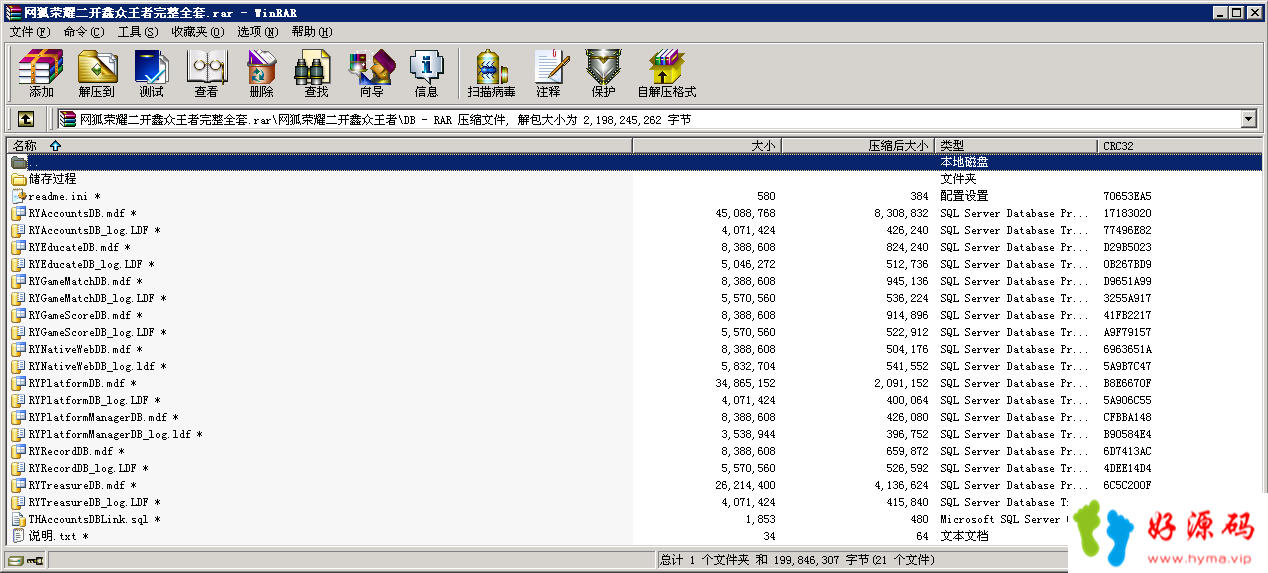Image resolution: width=1268 pixels, height=573 pixels.
Task: Sort by the CRC32 column header
Action: coord(1180,146)
